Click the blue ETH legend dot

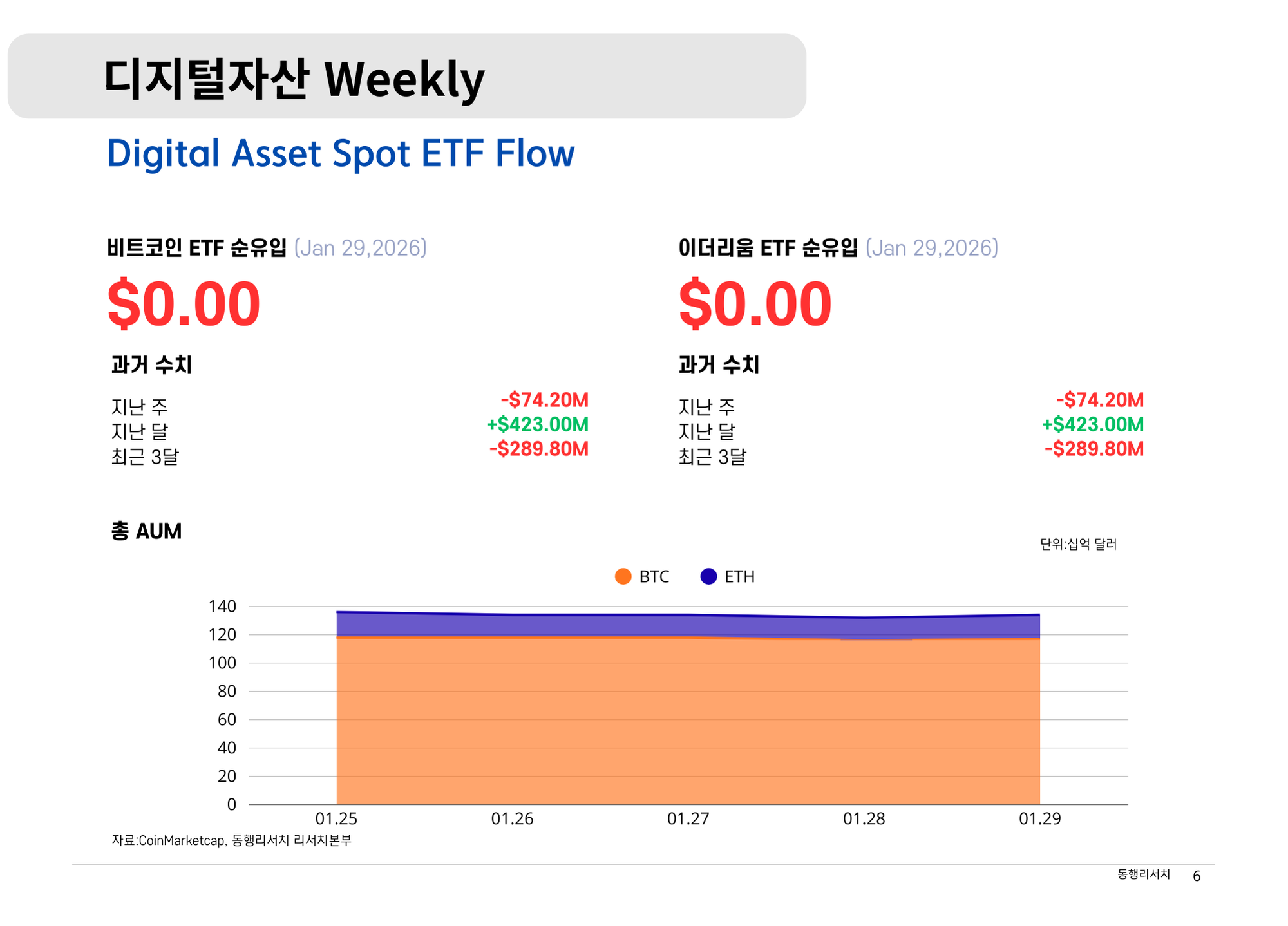point(708,576)
